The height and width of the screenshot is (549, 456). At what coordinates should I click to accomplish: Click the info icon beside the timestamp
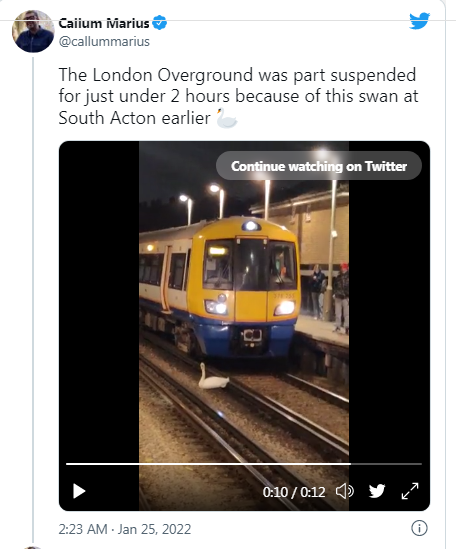(419, 528)
